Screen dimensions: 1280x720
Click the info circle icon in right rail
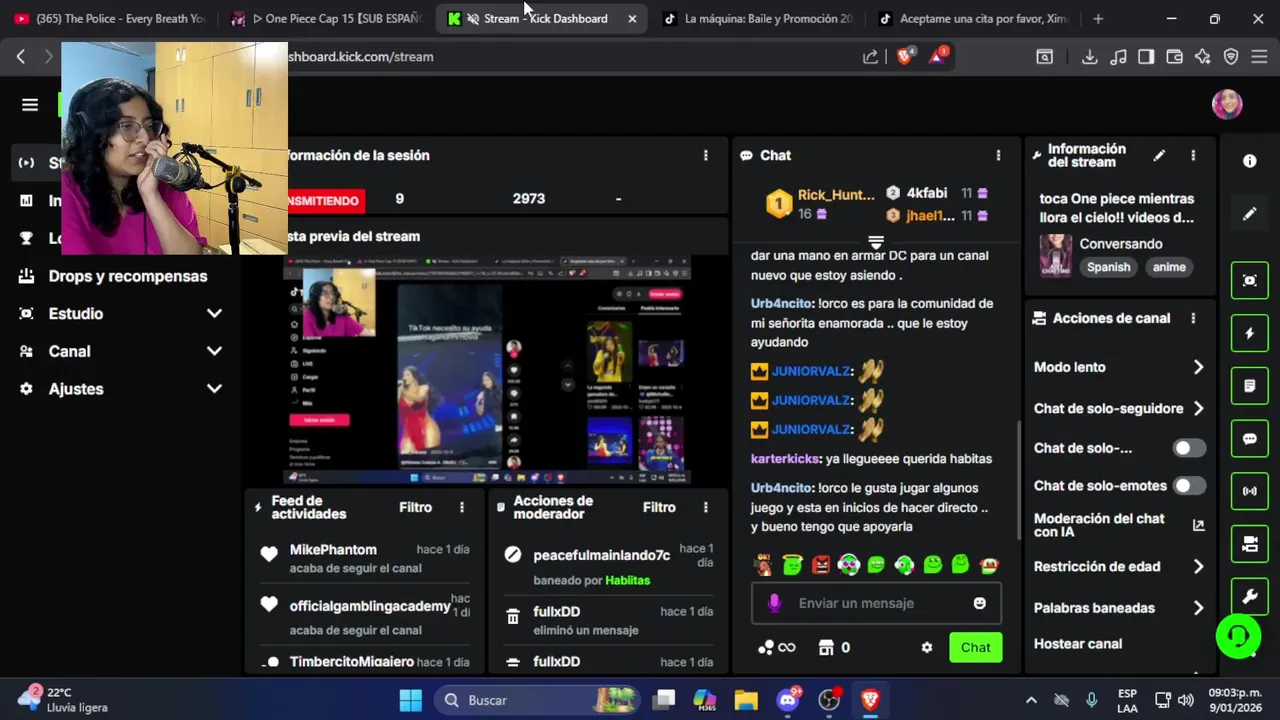[x=1249, y=161]
